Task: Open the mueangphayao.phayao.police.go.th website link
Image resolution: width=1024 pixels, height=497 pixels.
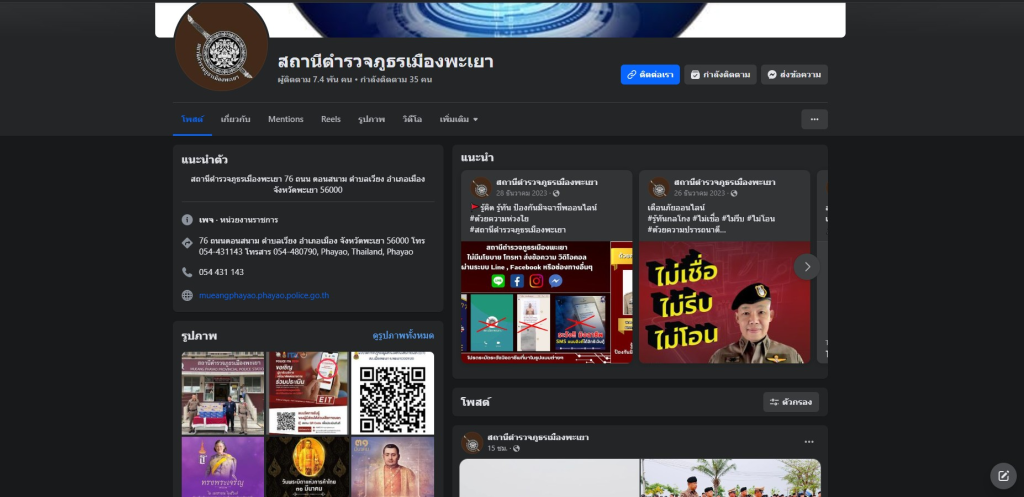Action: point(264,296)
